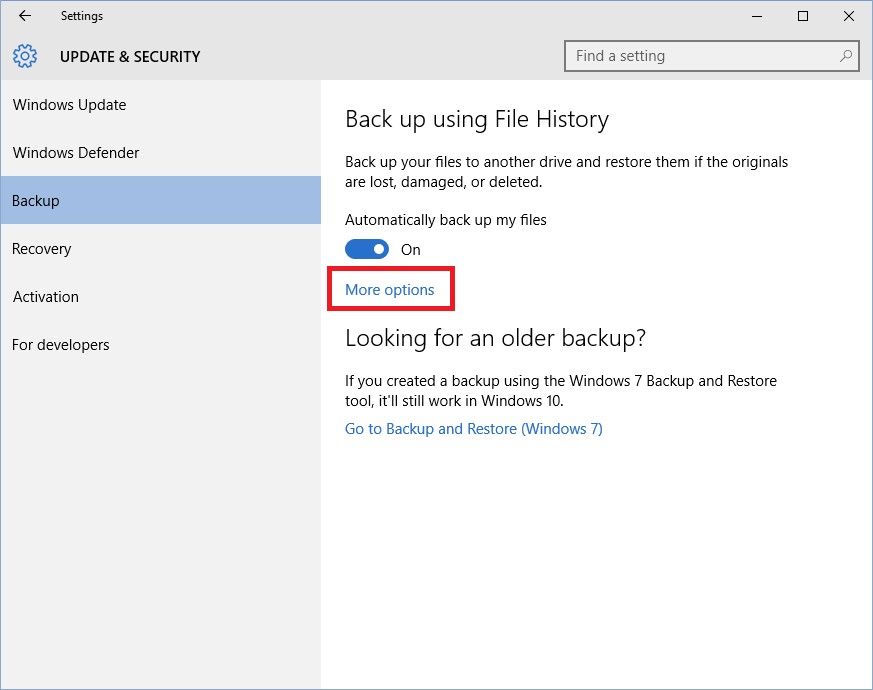The width and height of the screenshot is (873, 690).
Task: Click the Back up using File History heading
Action: 477,120
